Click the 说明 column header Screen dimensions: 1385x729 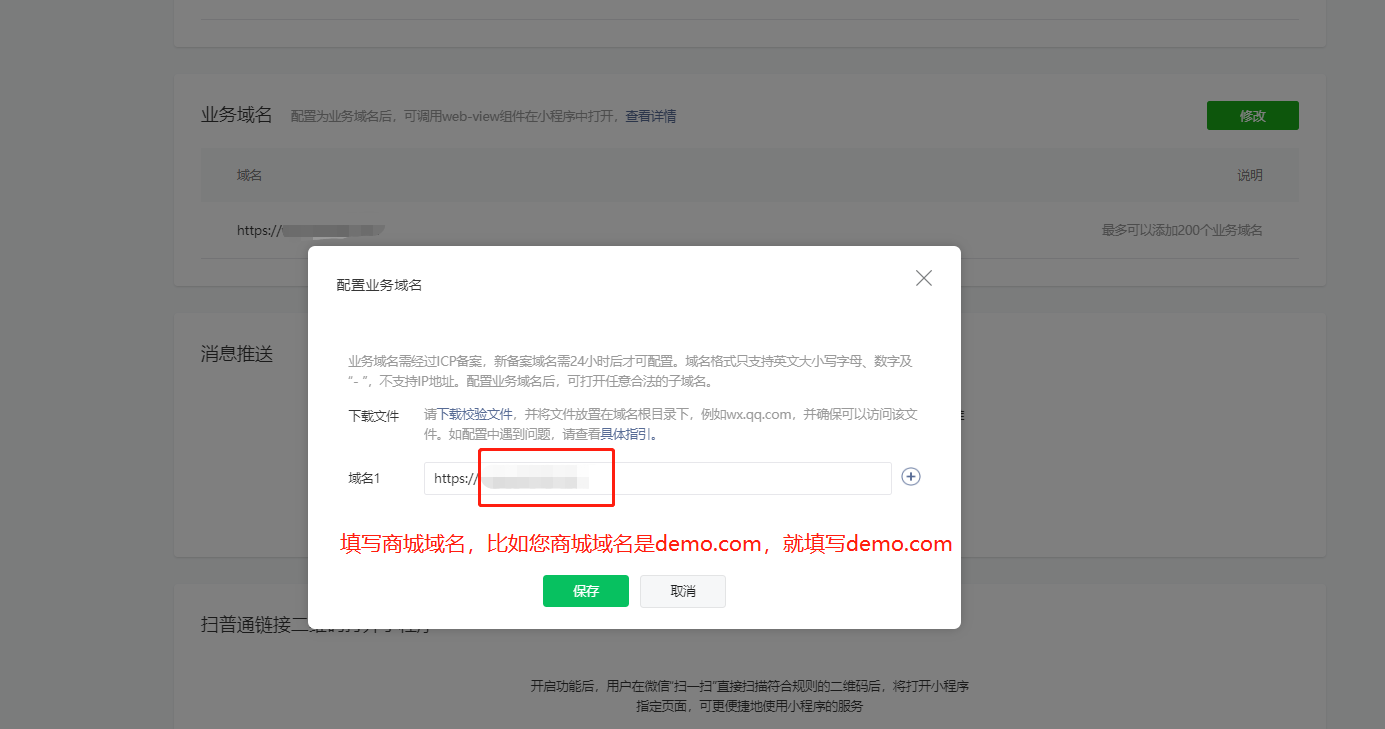pos(1249,175)
